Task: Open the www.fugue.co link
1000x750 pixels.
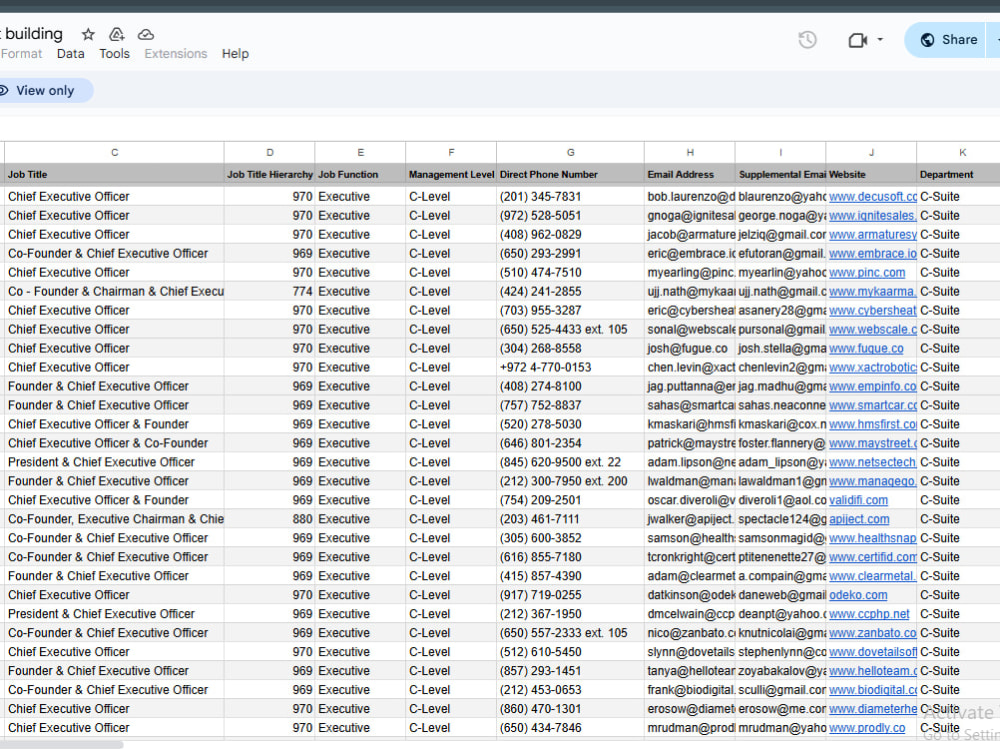Action: tap(866, 348)
